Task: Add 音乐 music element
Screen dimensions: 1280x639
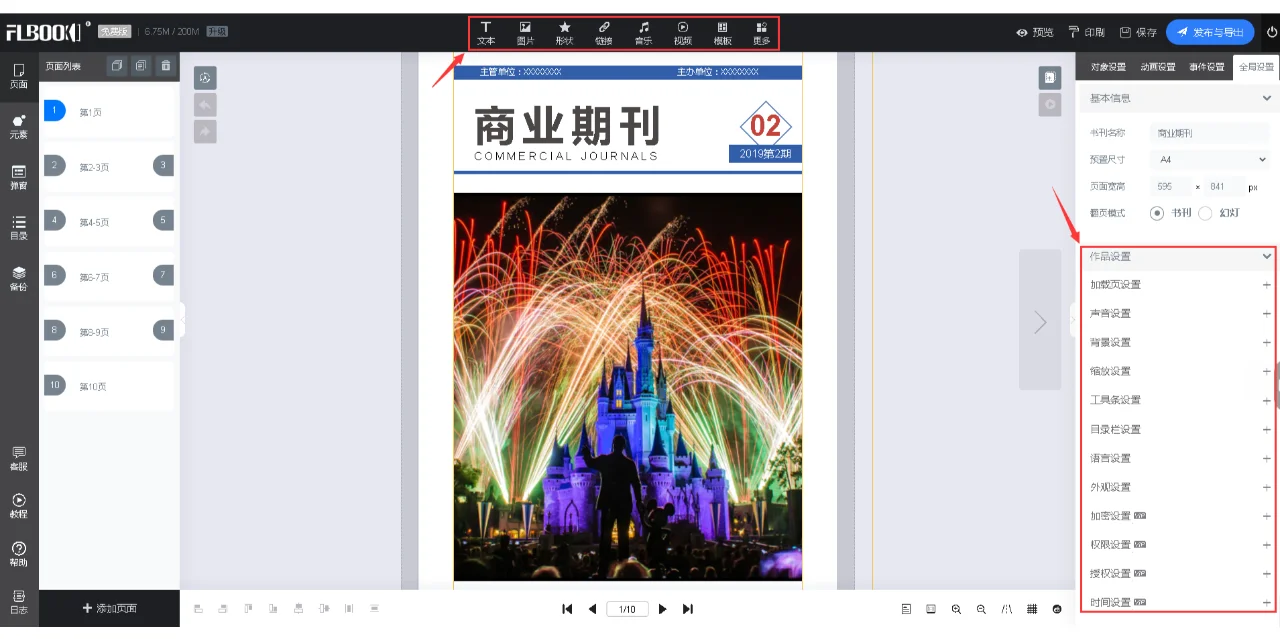Action: click(x=643, y=33)
